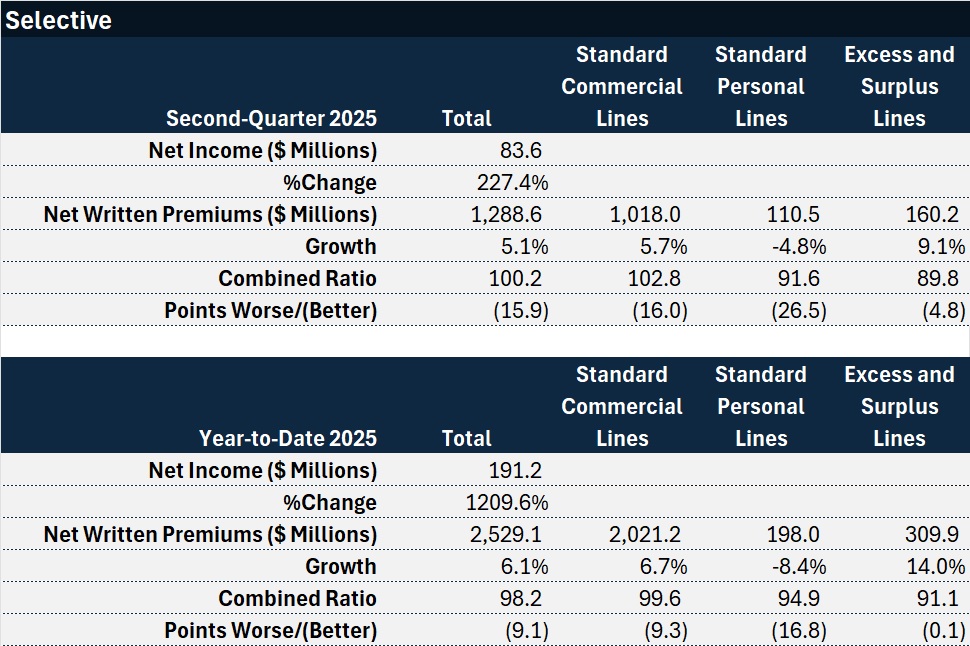Select the Second-Quarter 2025 header cell

pyautogui.click(x=271, y=118)
